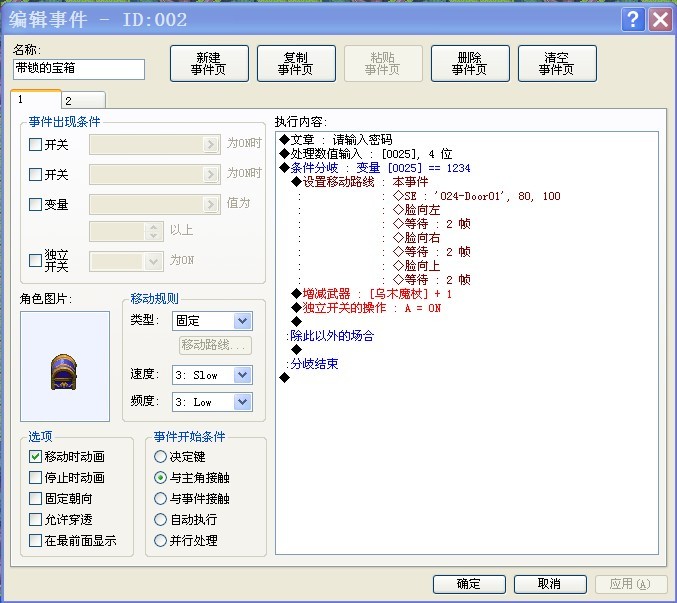Click the 分歧结束 line
The width and height of the screenshot is (677, 603).
[312, 363]
